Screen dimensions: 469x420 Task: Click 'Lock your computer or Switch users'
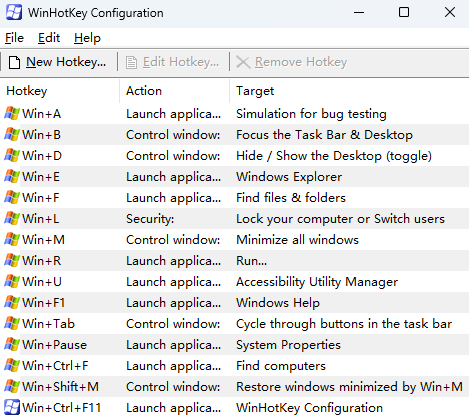click(340, 219)
